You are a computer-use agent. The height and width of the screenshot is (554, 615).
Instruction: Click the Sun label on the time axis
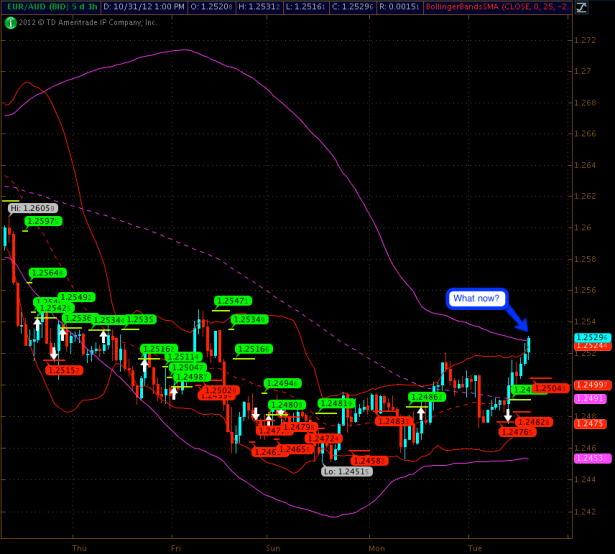273,548
